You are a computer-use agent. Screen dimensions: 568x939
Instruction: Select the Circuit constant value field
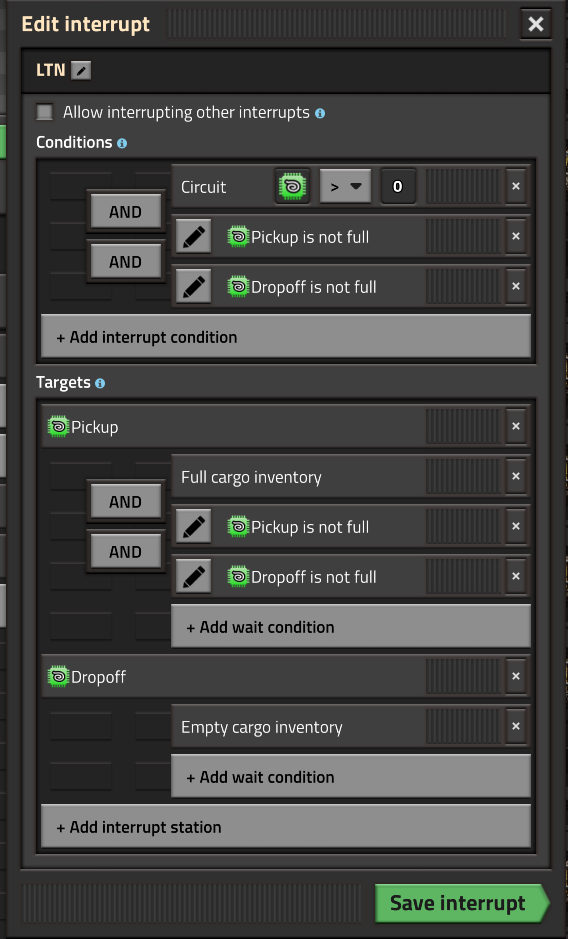coord(398,187)
